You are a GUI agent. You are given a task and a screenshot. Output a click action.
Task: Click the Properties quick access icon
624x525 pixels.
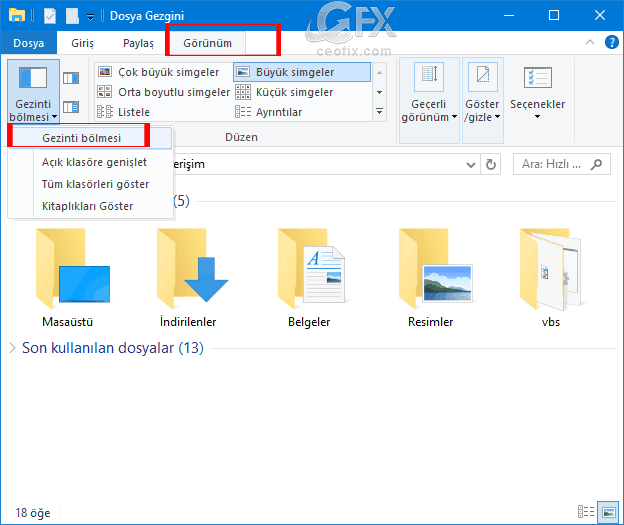[50, 16]
